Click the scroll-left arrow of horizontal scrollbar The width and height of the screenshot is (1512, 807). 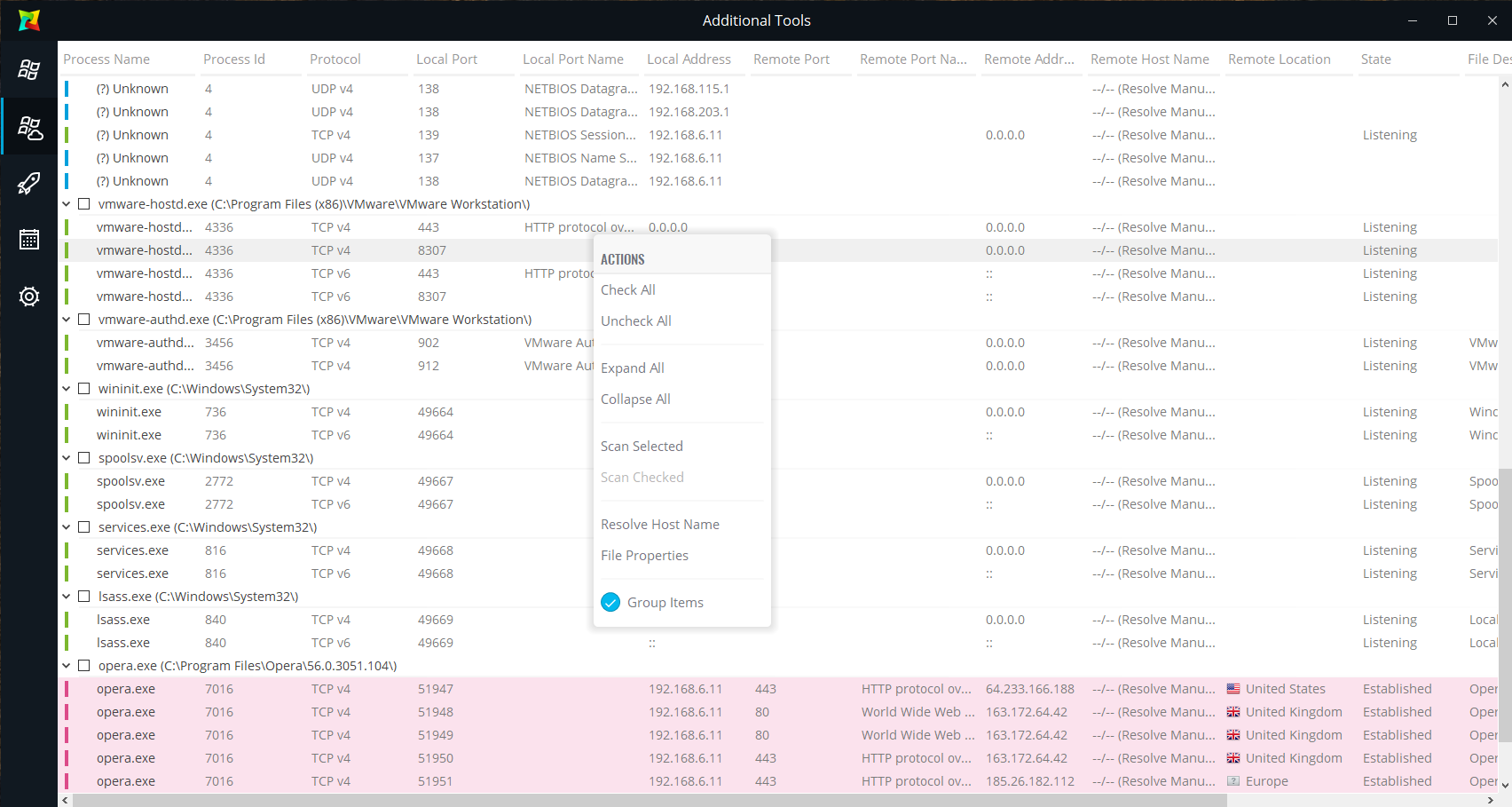coord(65,800)
